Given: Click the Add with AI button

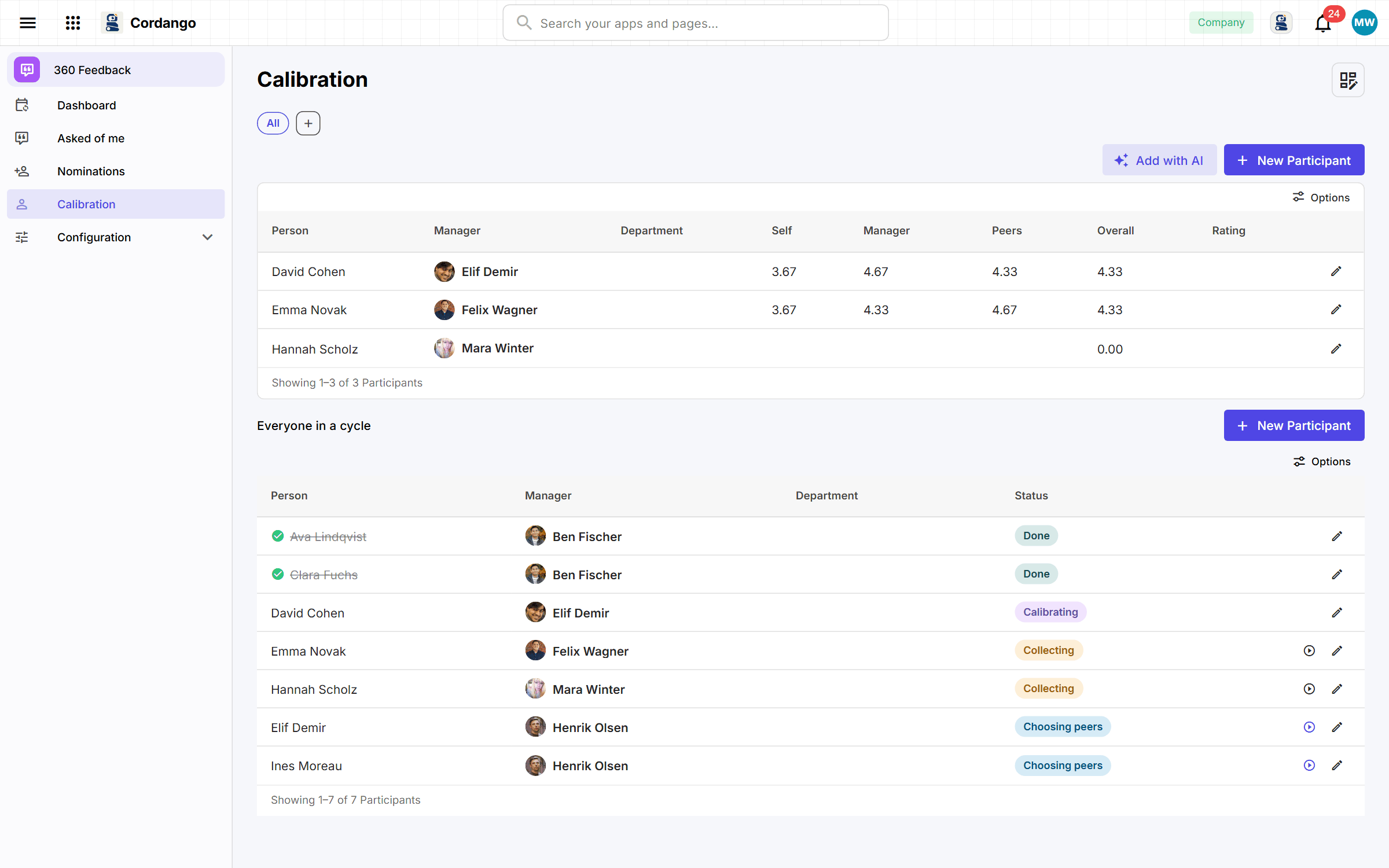Looking at the screenshot, I should [1159, 160].
